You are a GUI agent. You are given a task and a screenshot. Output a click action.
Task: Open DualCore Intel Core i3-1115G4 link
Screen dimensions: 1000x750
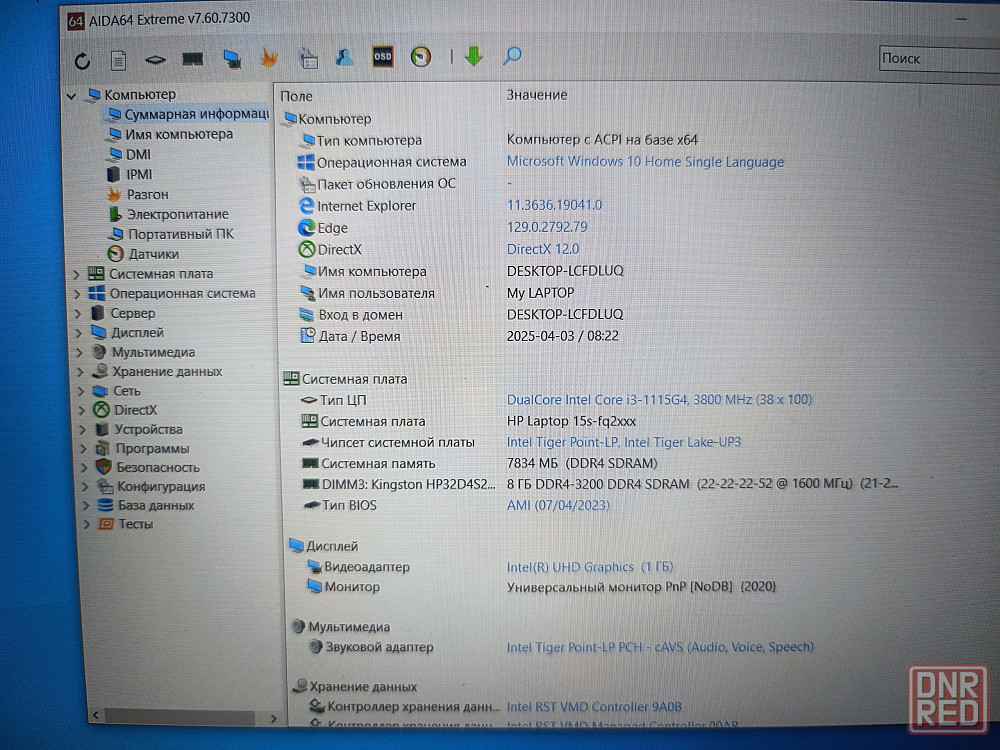[x=659, y=400]
